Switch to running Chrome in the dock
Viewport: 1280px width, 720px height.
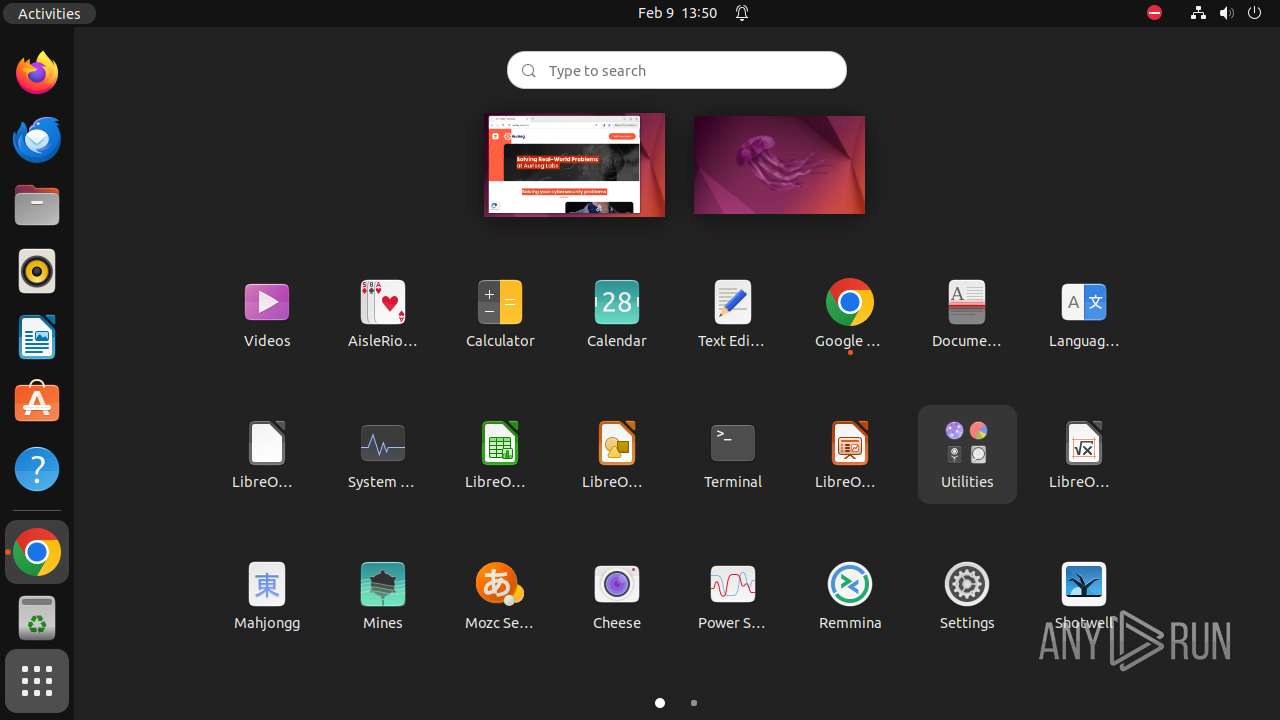(x=37, y=552)
